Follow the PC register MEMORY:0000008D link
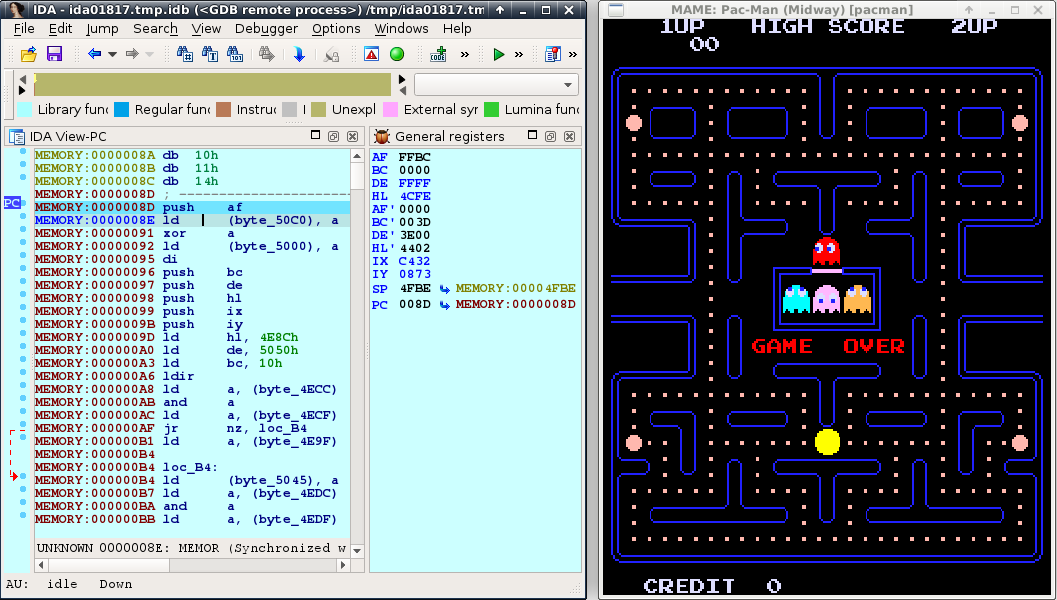 pyautogui.click(x=516, y=305)
